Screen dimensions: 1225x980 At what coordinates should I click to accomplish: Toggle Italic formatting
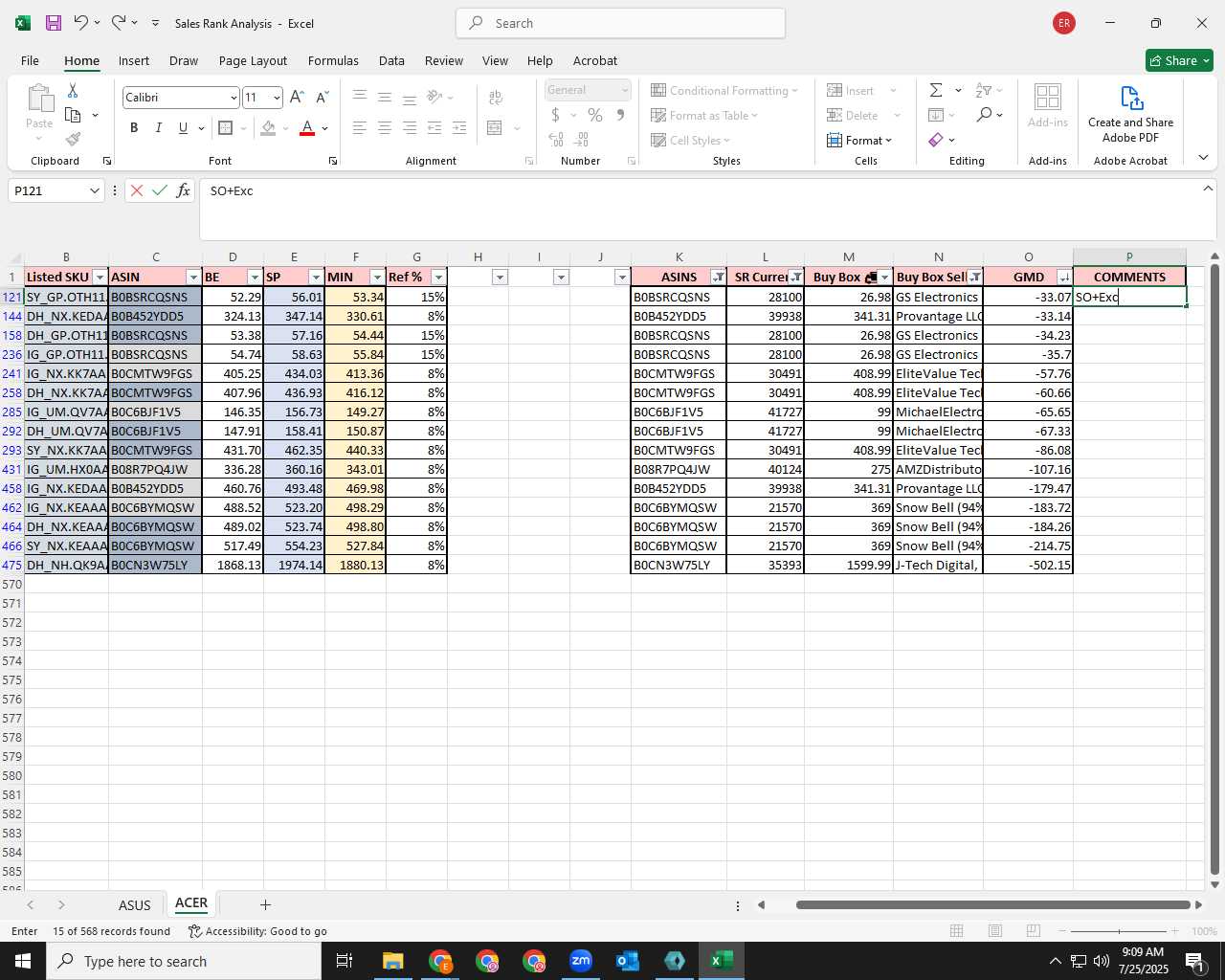pyautogui.click(x=158, y=127)
